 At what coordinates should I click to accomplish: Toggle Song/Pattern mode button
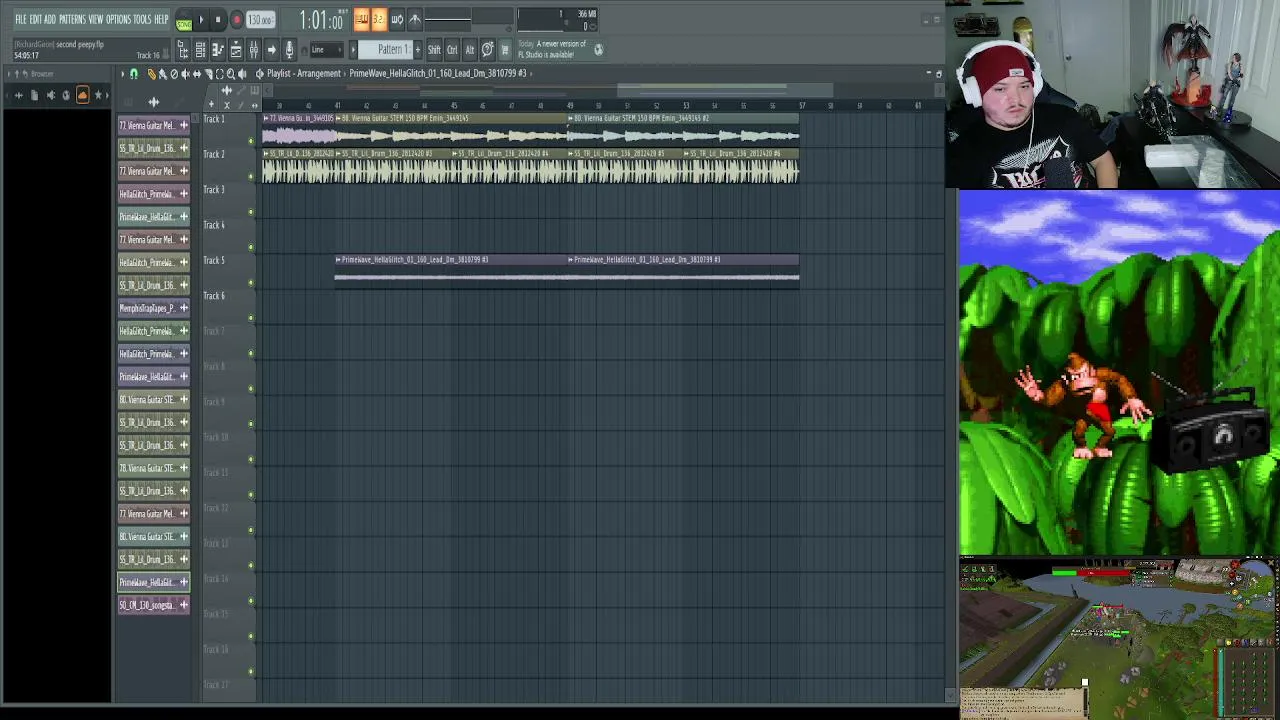(184, 19)
